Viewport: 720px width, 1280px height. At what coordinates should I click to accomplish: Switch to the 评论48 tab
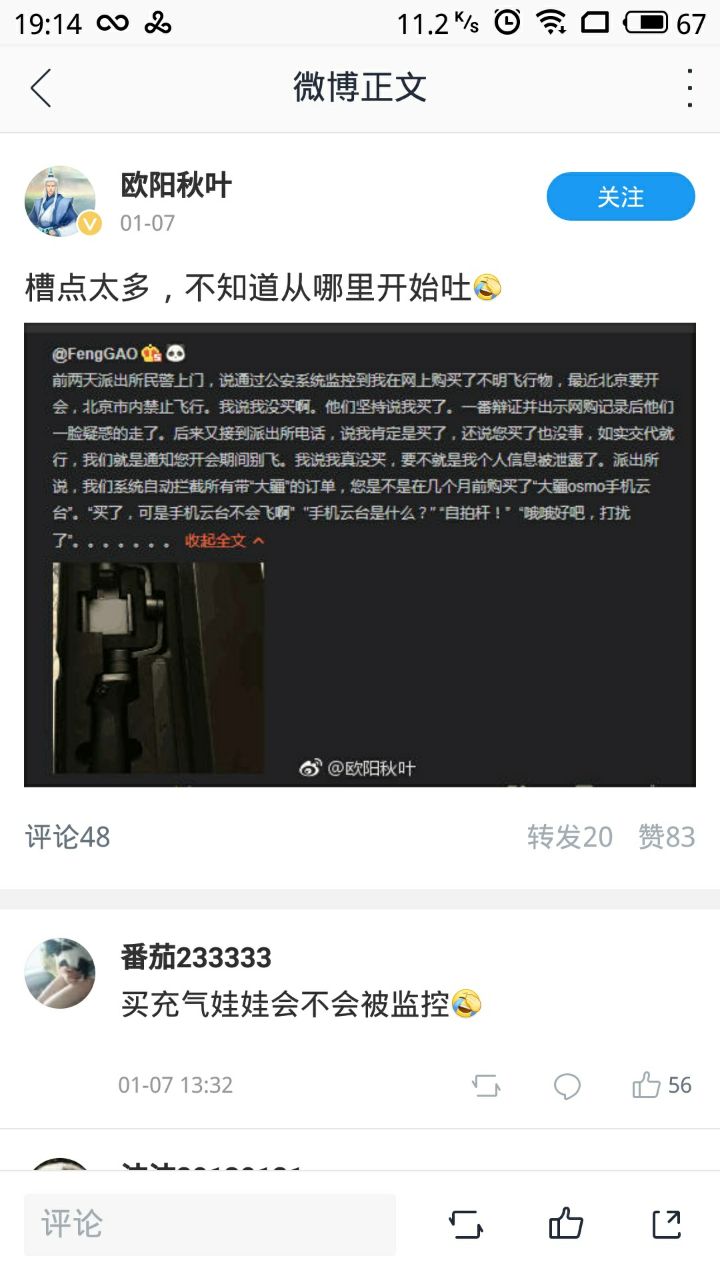click(67, 837)
